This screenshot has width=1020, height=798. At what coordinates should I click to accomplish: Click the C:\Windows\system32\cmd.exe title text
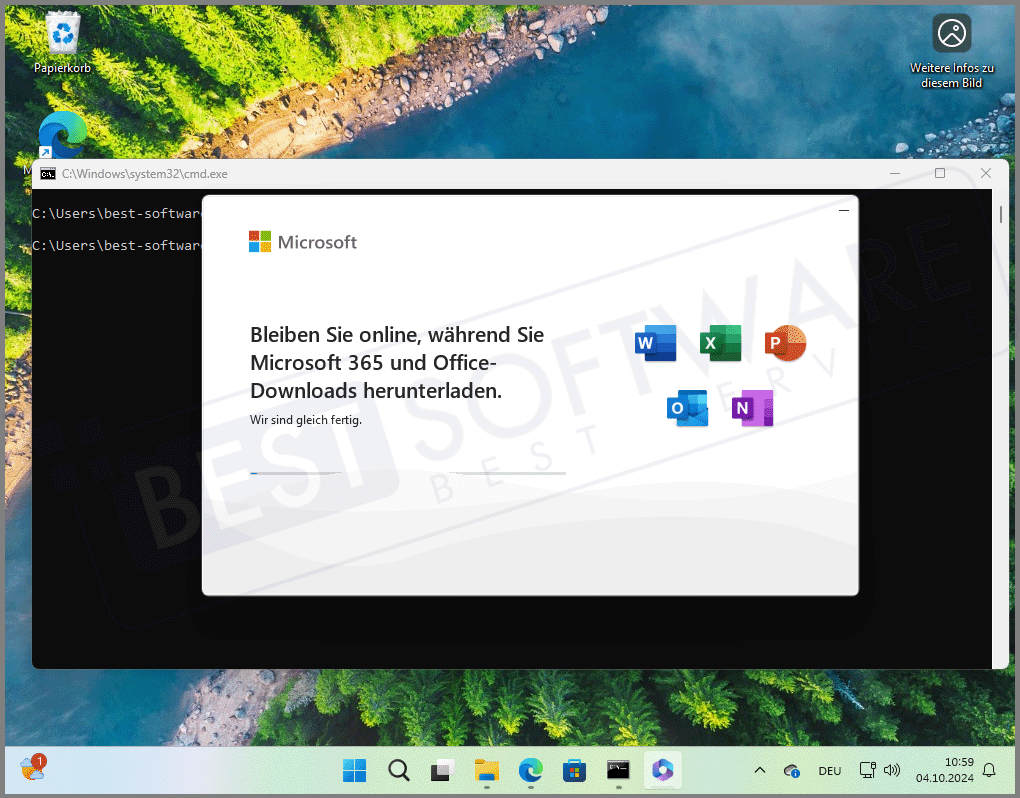pos(144,174)
